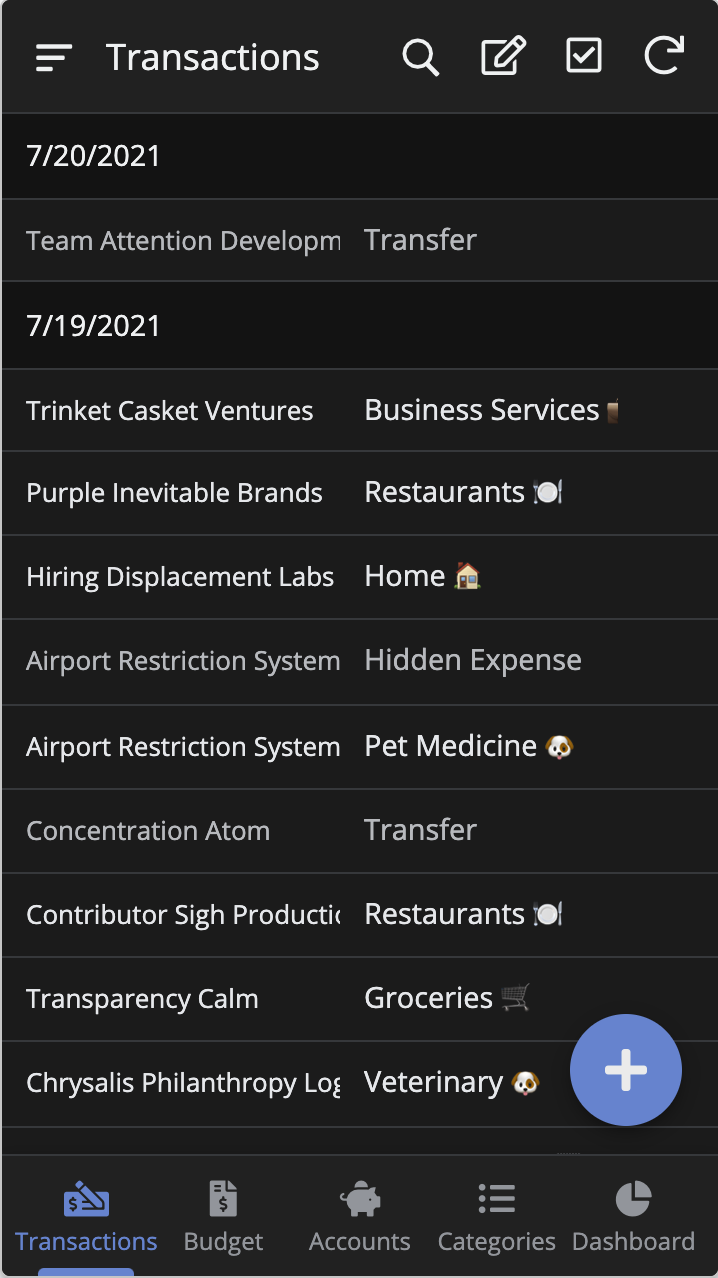This screenshot has height=1278, width=718.
Task: Click the Pet Medicine category
Action: pos(451,746)
